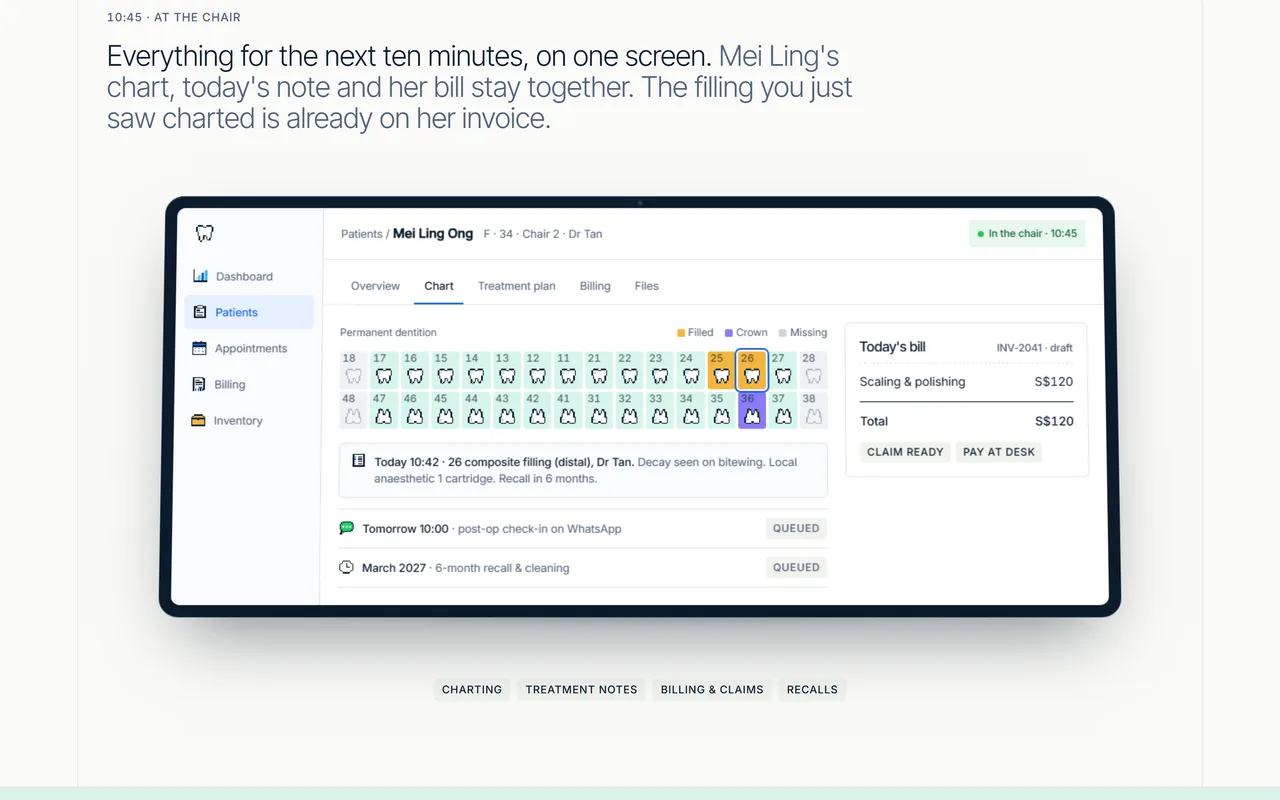
Task: Click the INV-2041 draft invoice label
Action: tap(1035, 348)
